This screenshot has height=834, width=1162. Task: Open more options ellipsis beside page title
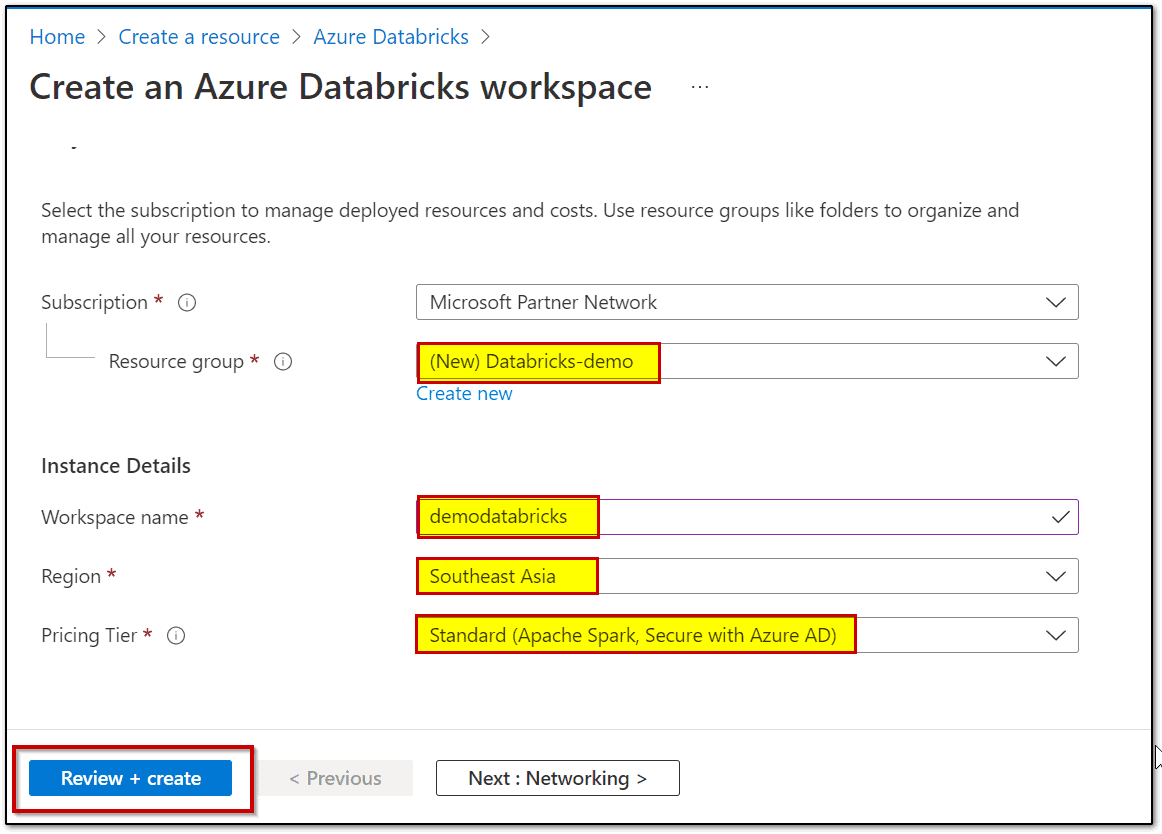click(x=700, y=88)
